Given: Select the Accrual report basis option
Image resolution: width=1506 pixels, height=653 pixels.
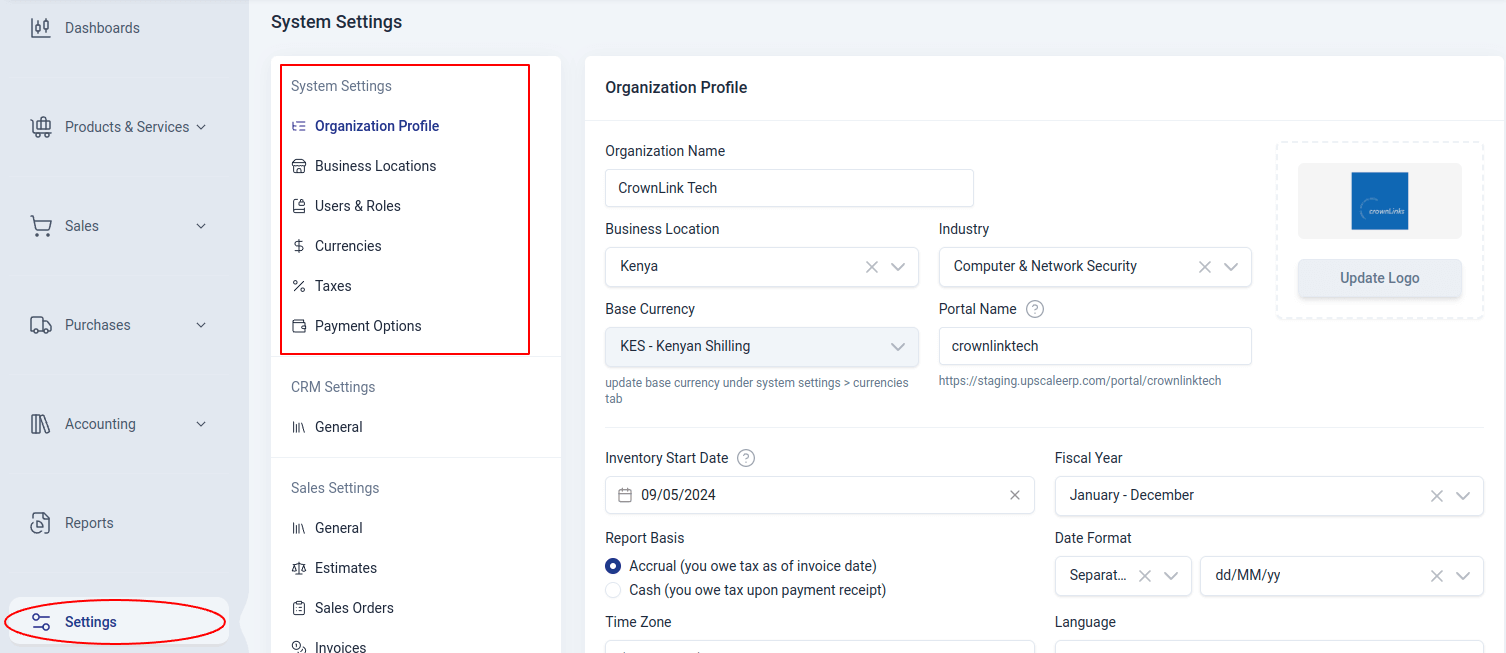Looking at the screenshot, I should tap(612, 565).
